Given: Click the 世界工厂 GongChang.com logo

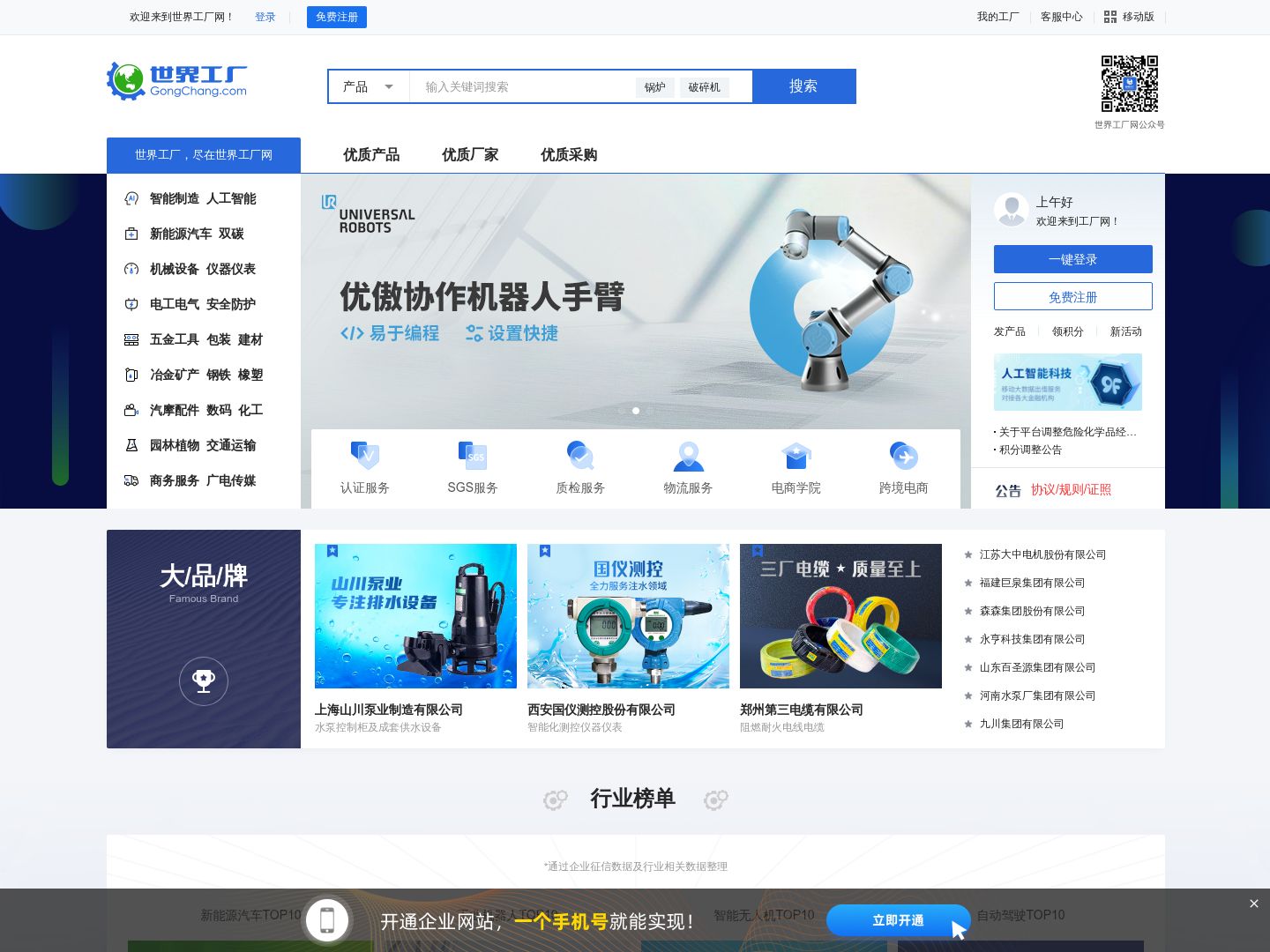Looking at the screenshot, I should 177,80.
